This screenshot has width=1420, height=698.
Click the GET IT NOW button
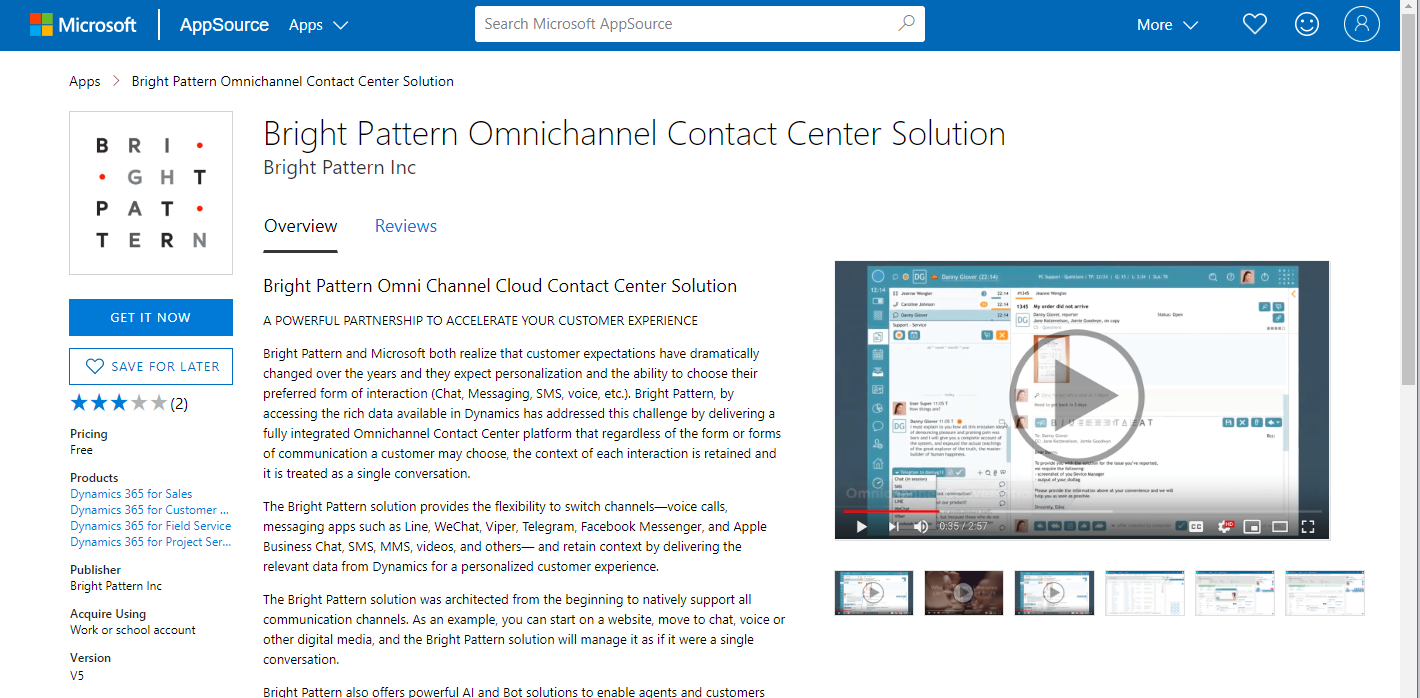click(x=151, y=317)
